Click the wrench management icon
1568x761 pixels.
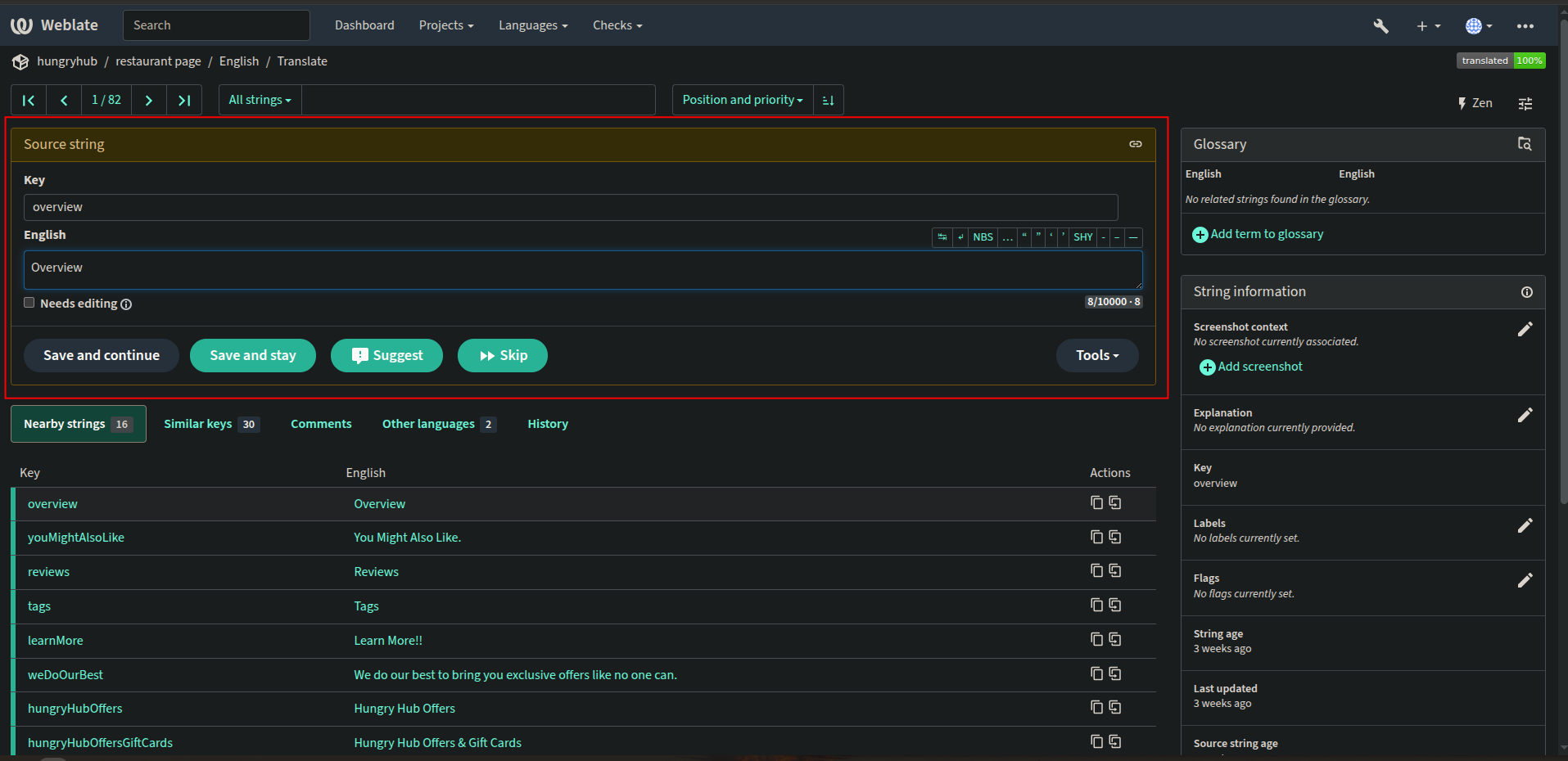click(1380, 26)
